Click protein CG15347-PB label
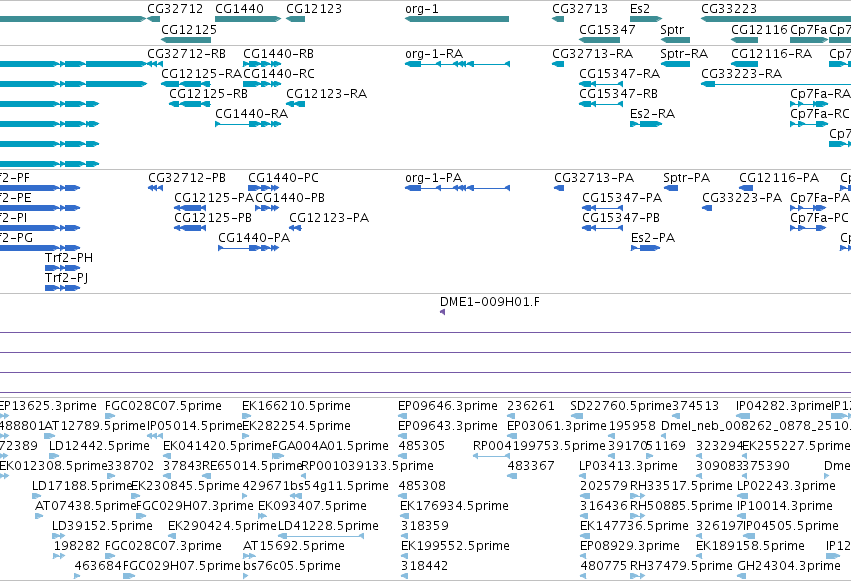 click(x=621, y=218)
